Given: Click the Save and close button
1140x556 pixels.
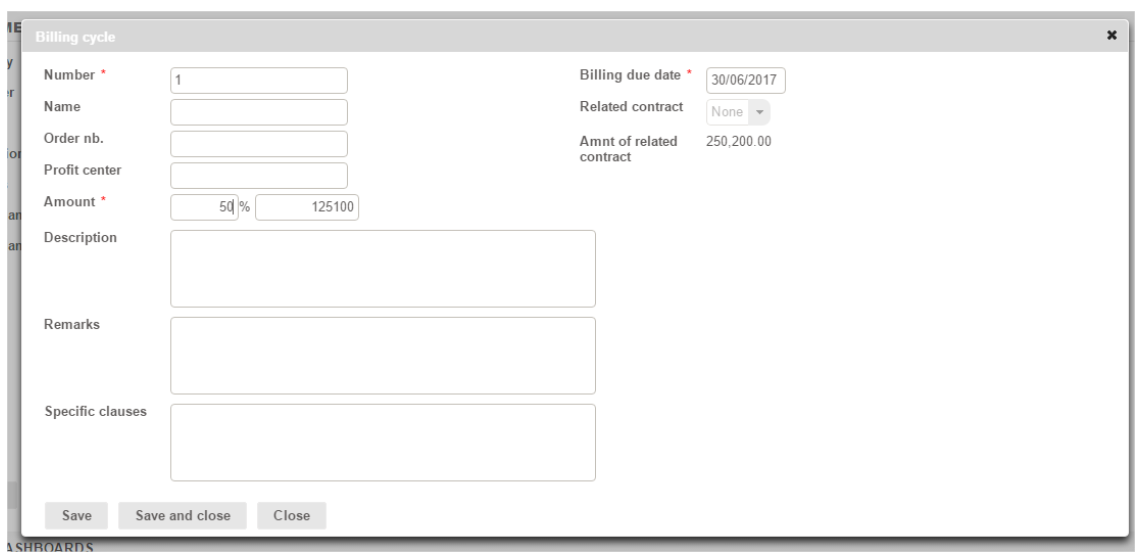Looking at the screenshot, I should 183,515.
